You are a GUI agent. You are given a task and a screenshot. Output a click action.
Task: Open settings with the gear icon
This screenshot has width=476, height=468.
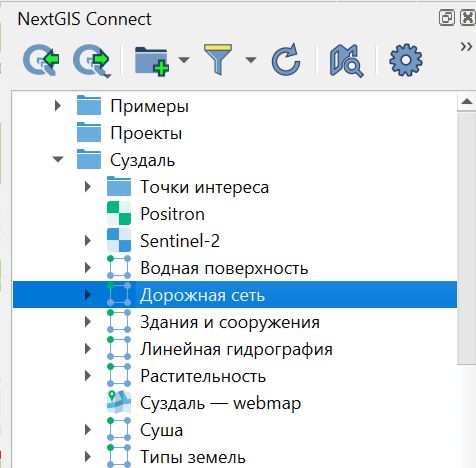coord(406,60)
